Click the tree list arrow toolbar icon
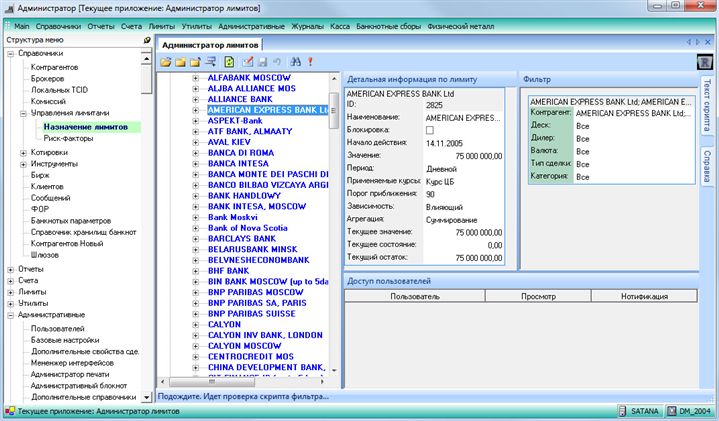This screenshot has height=421, width=719. 211,62
